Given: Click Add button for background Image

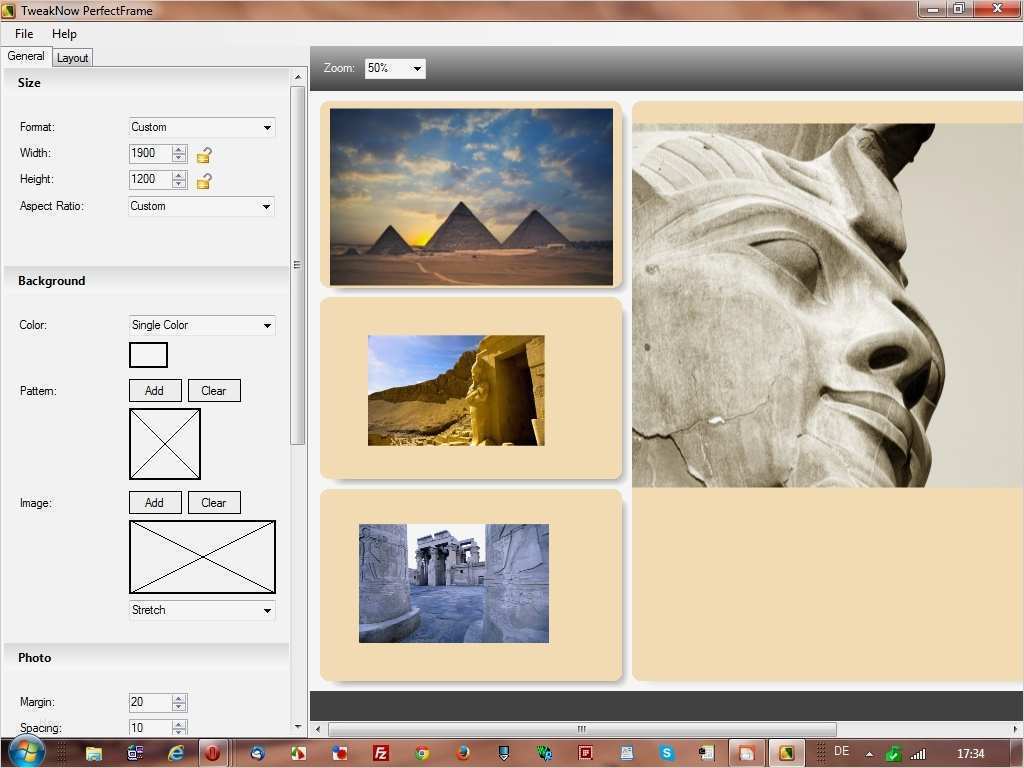Looking at the screenshot, I should coord(155,503).
